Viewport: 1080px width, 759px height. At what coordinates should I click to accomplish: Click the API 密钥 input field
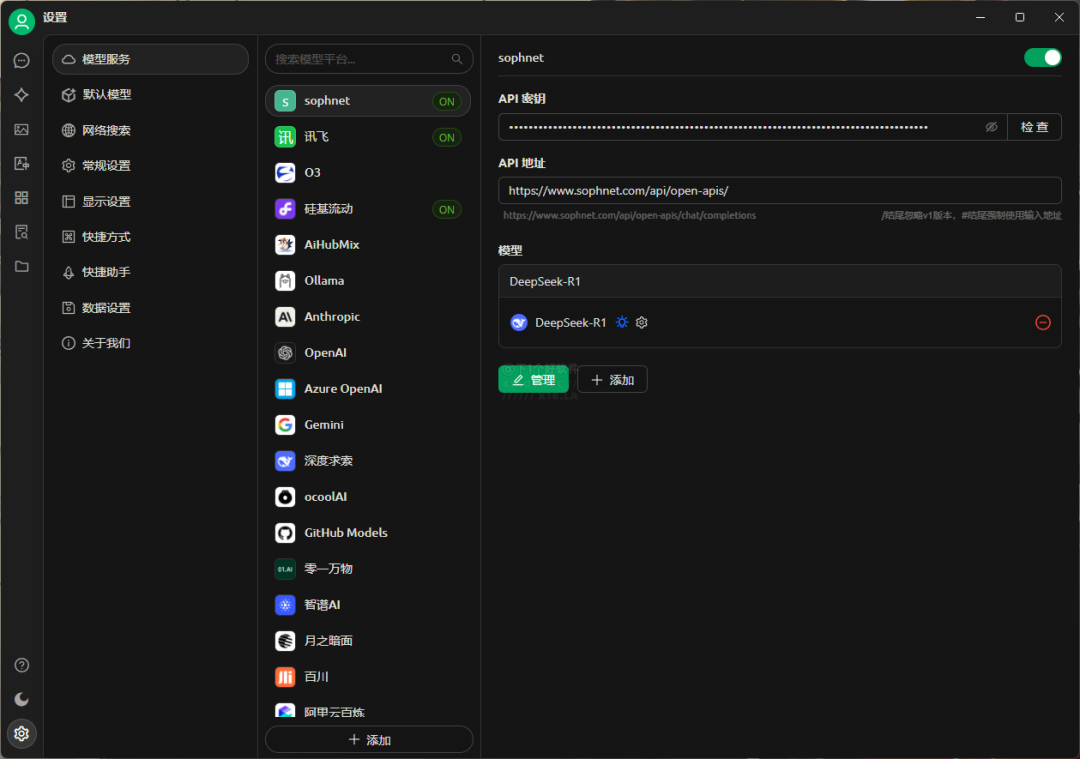752,127
